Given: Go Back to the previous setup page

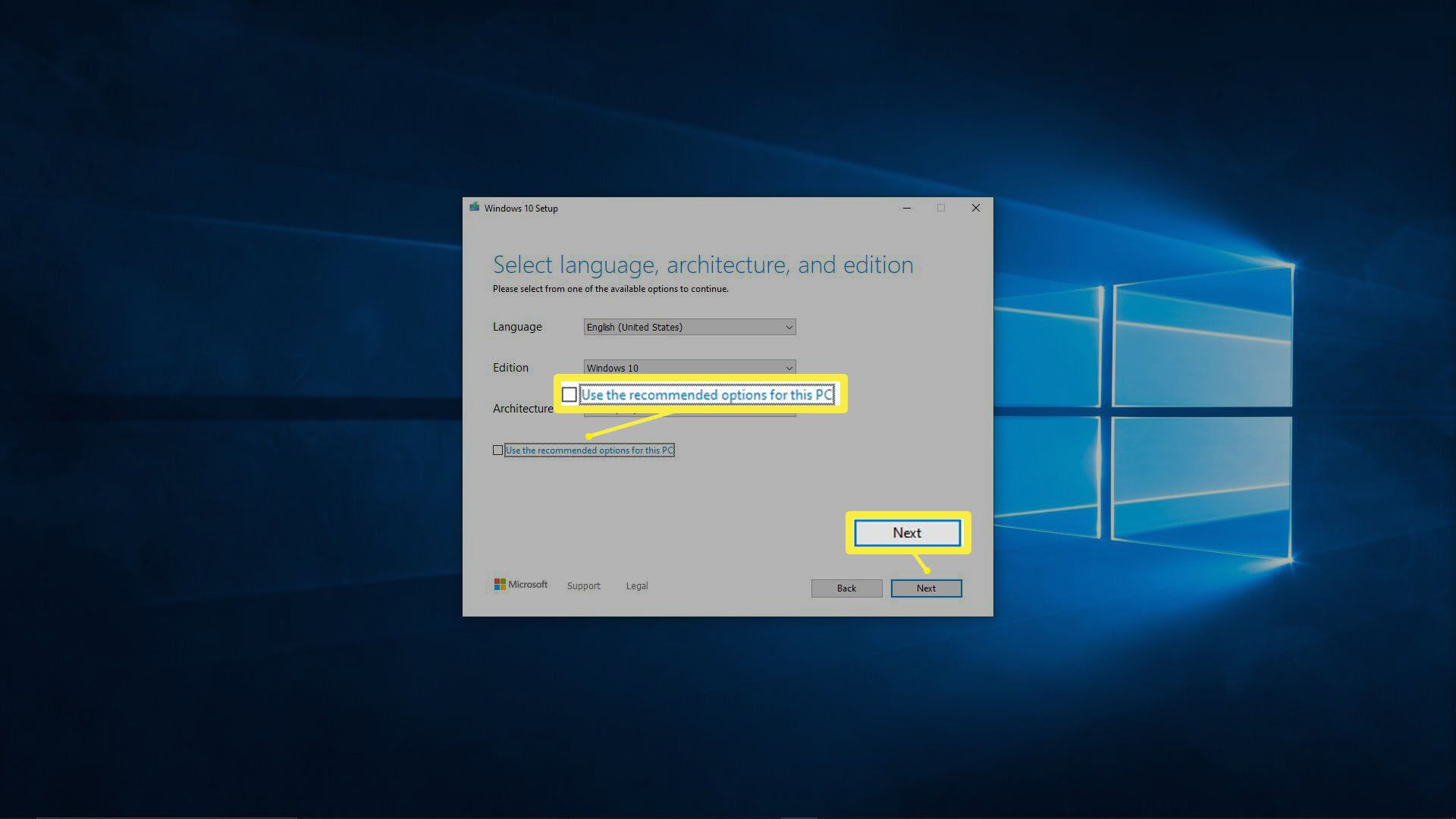Looking at the screenshot, I should [846, 588].
